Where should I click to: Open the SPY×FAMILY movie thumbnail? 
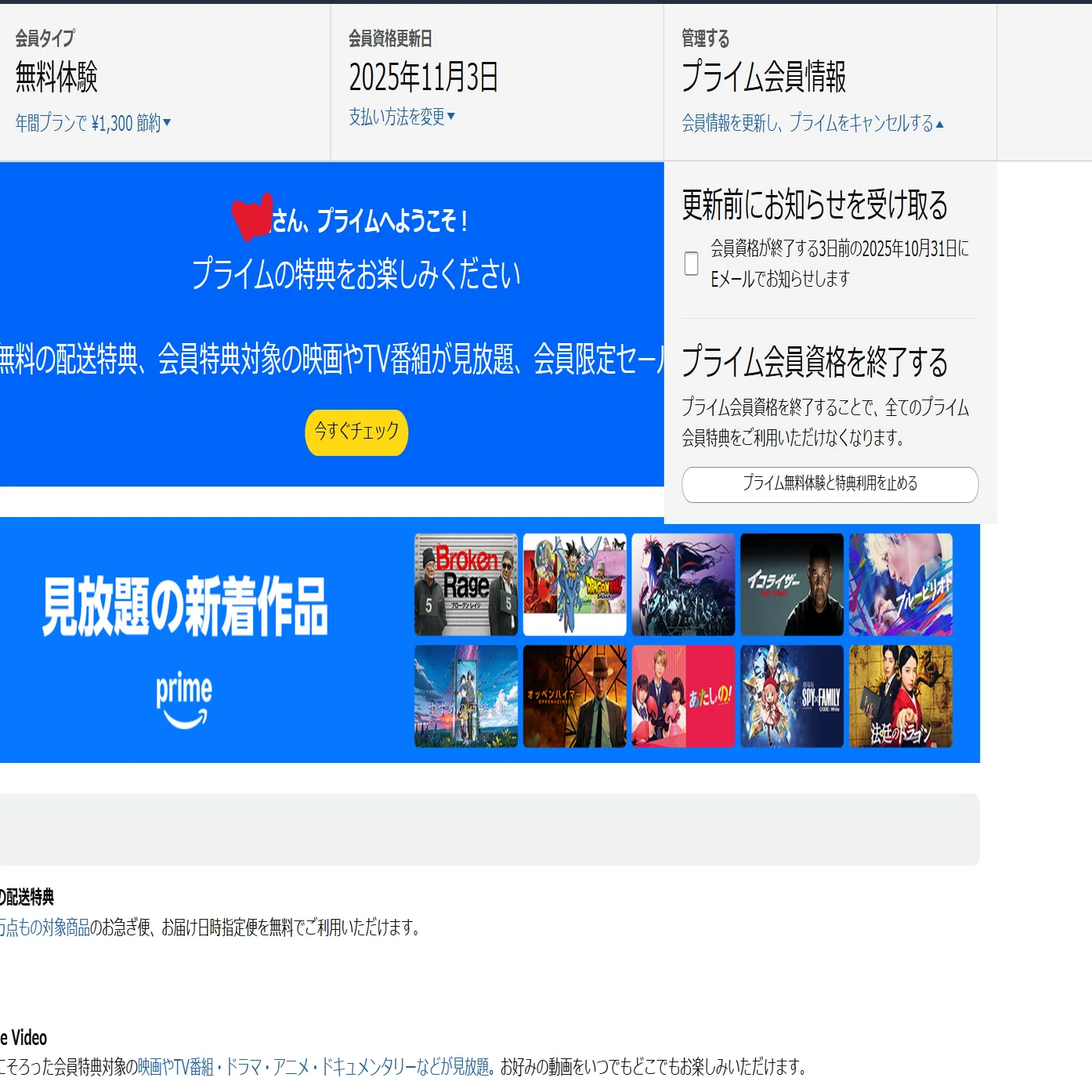(792, 696)
